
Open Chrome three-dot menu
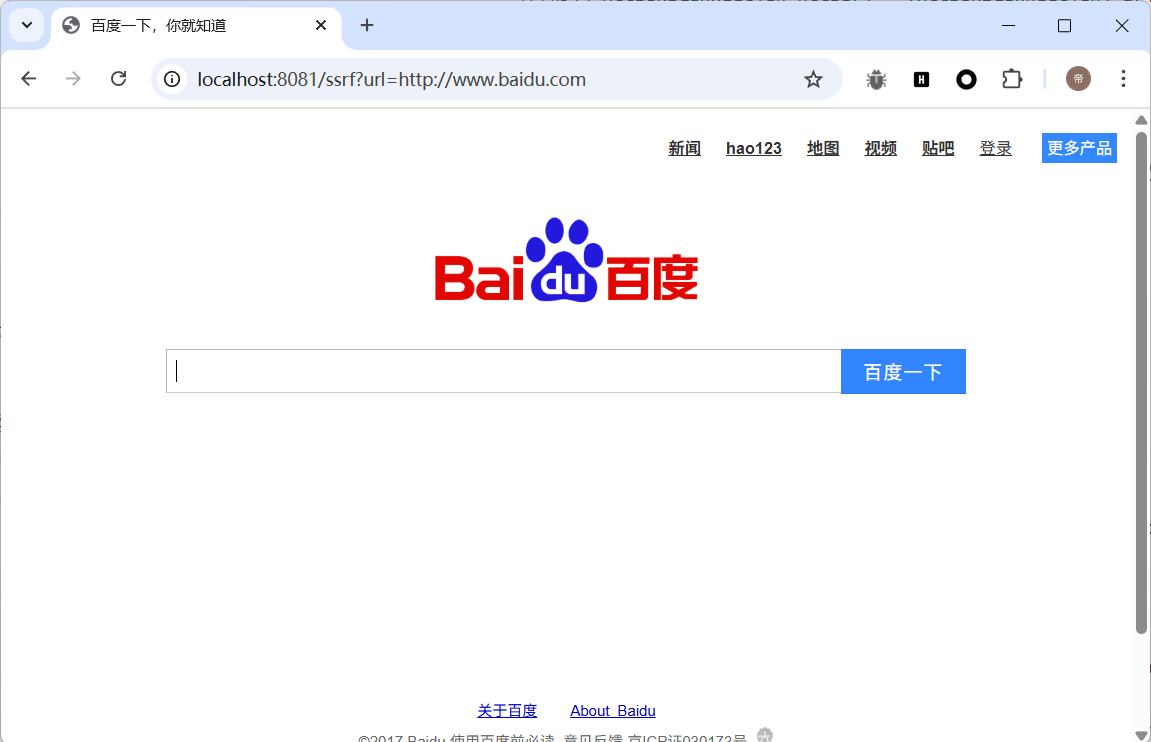point(1123,79)
